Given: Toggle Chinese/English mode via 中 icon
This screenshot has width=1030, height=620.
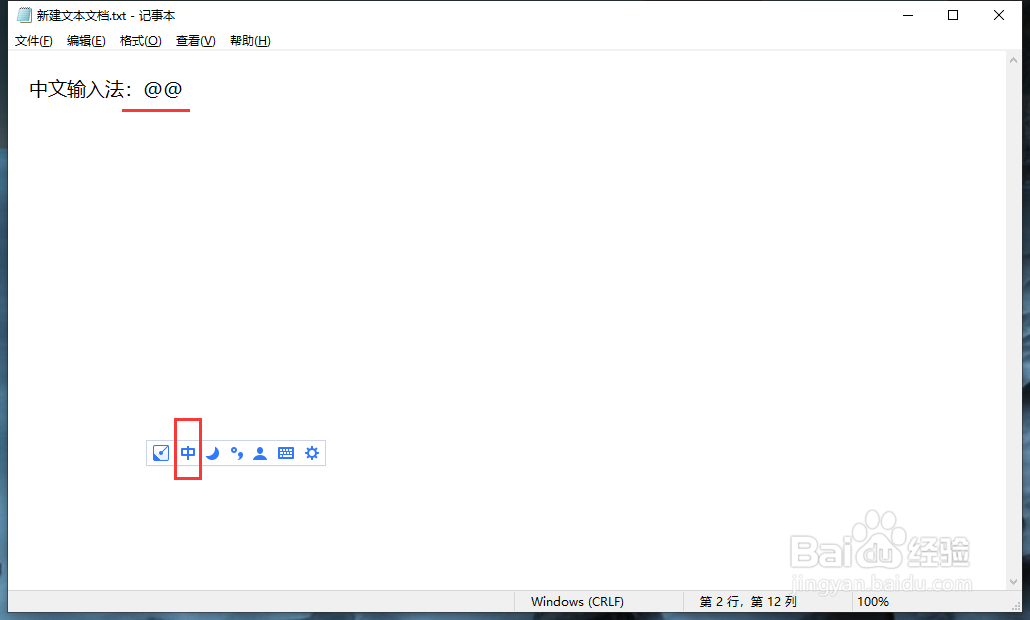Looking at the screenshot, I should (188, 453).
